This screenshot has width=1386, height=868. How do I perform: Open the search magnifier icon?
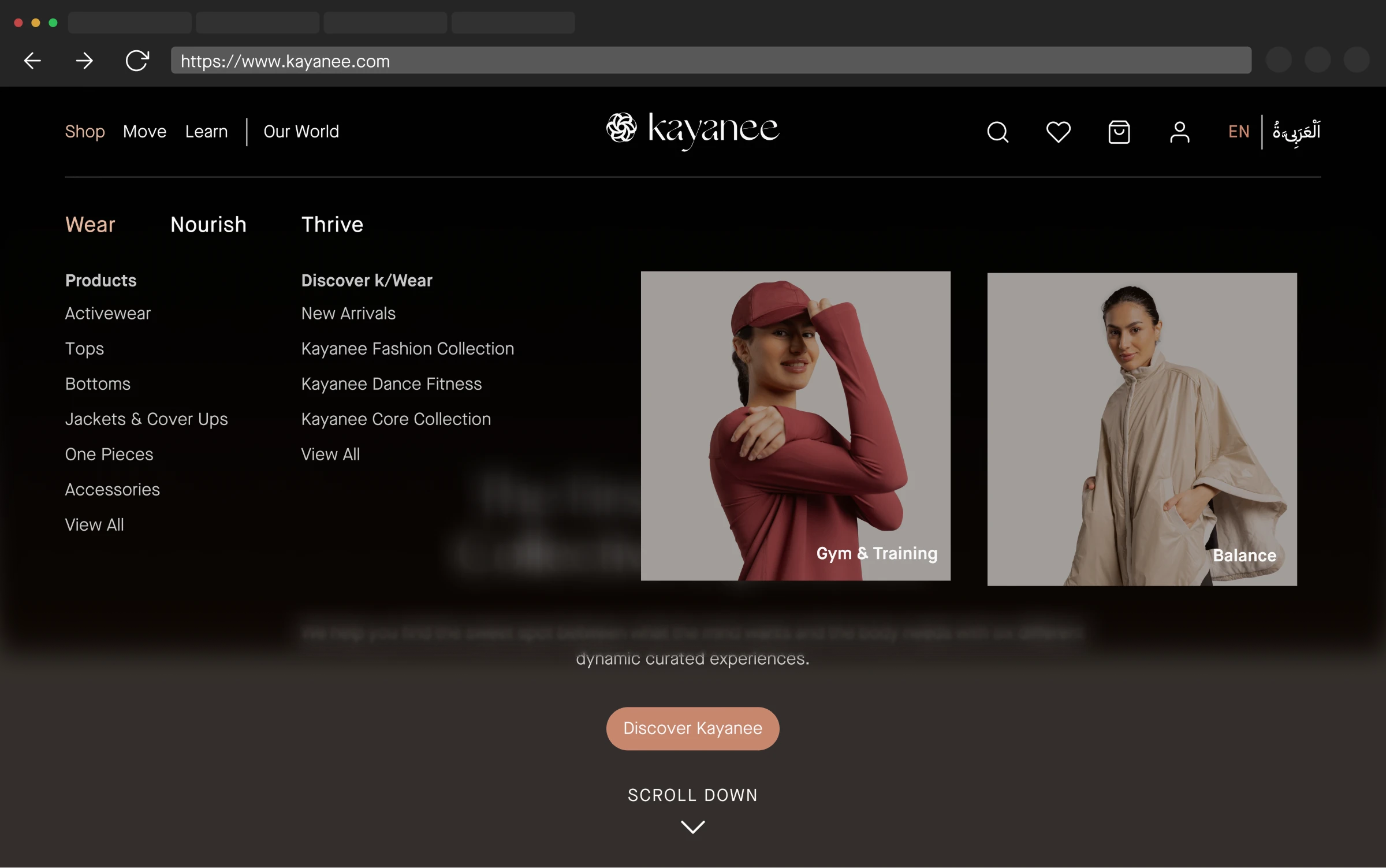(997, 132)
